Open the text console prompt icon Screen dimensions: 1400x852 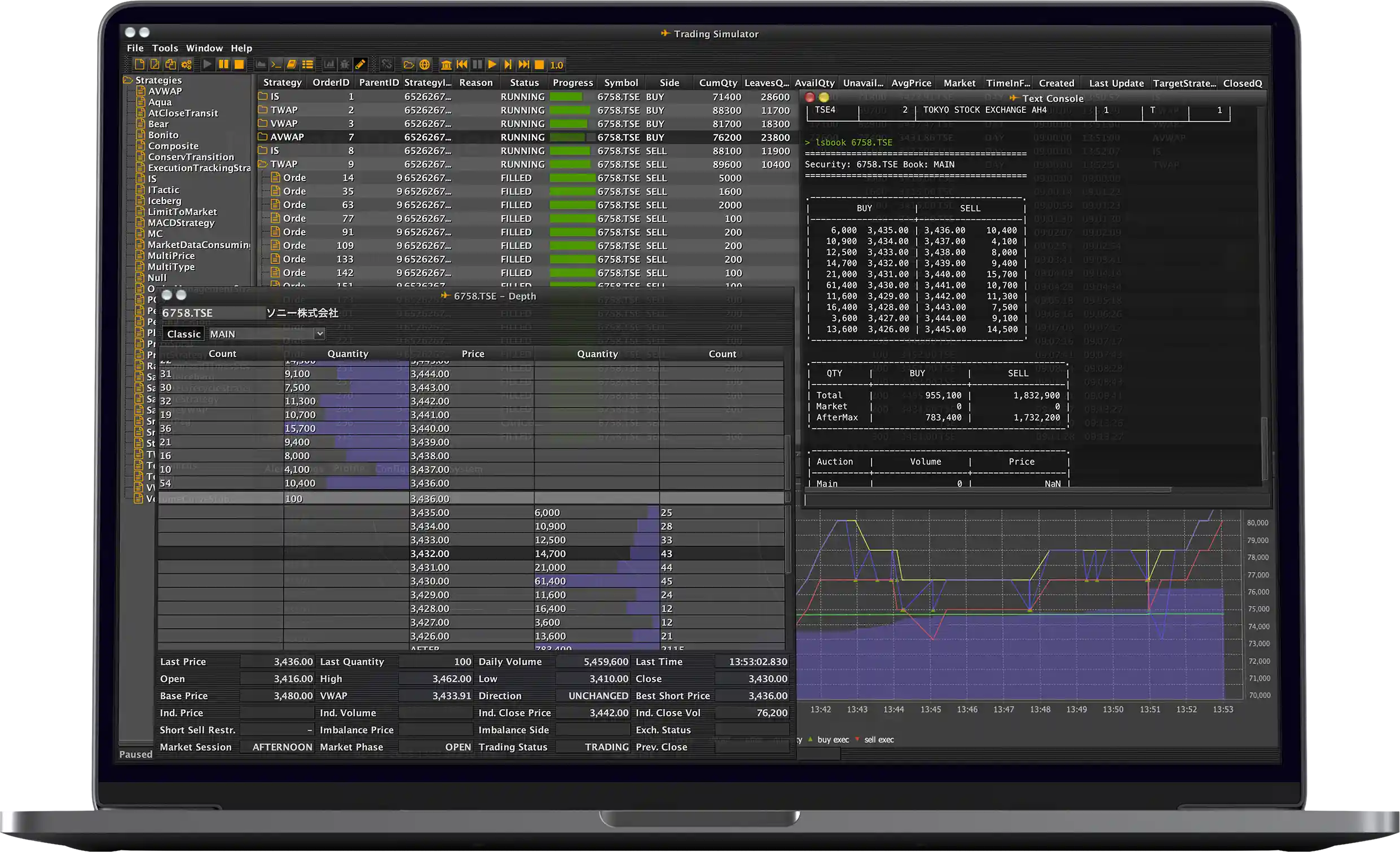pyautogui.click(x=276, y=65)
